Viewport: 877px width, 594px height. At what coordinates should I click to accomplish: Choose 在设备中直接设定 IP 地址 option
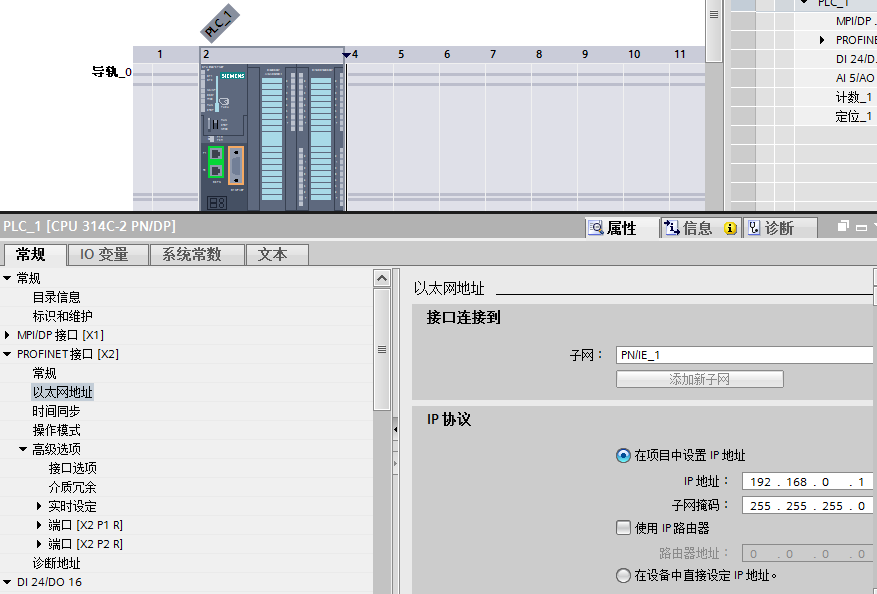tap(623, 575)
